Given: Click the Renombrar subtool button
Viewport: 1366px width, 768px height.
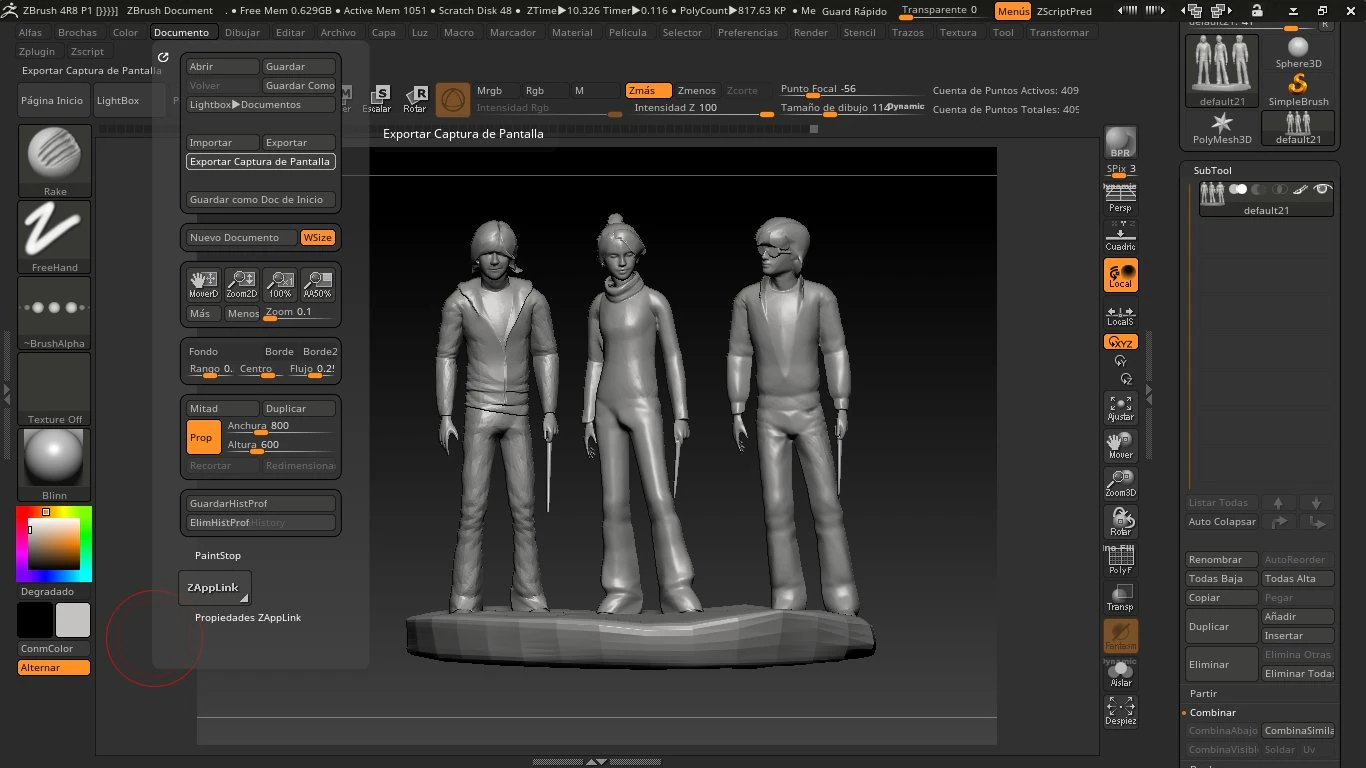Looking at the screenshot, I should [x=1221, y=560].
